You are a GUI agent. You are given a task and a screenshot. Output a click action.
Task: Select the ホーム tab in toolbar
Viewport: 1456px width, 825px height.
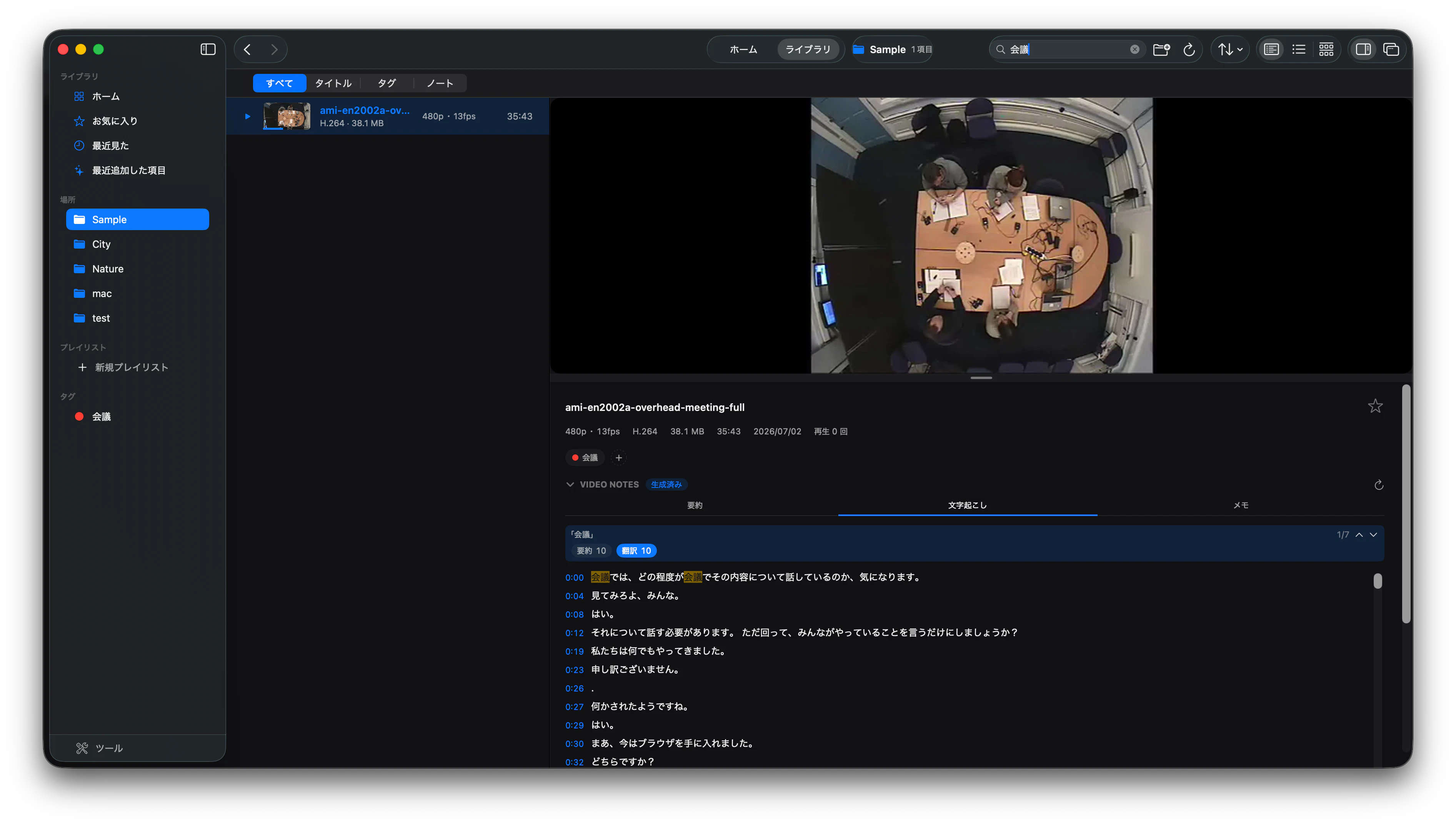(x=743, y=49)
